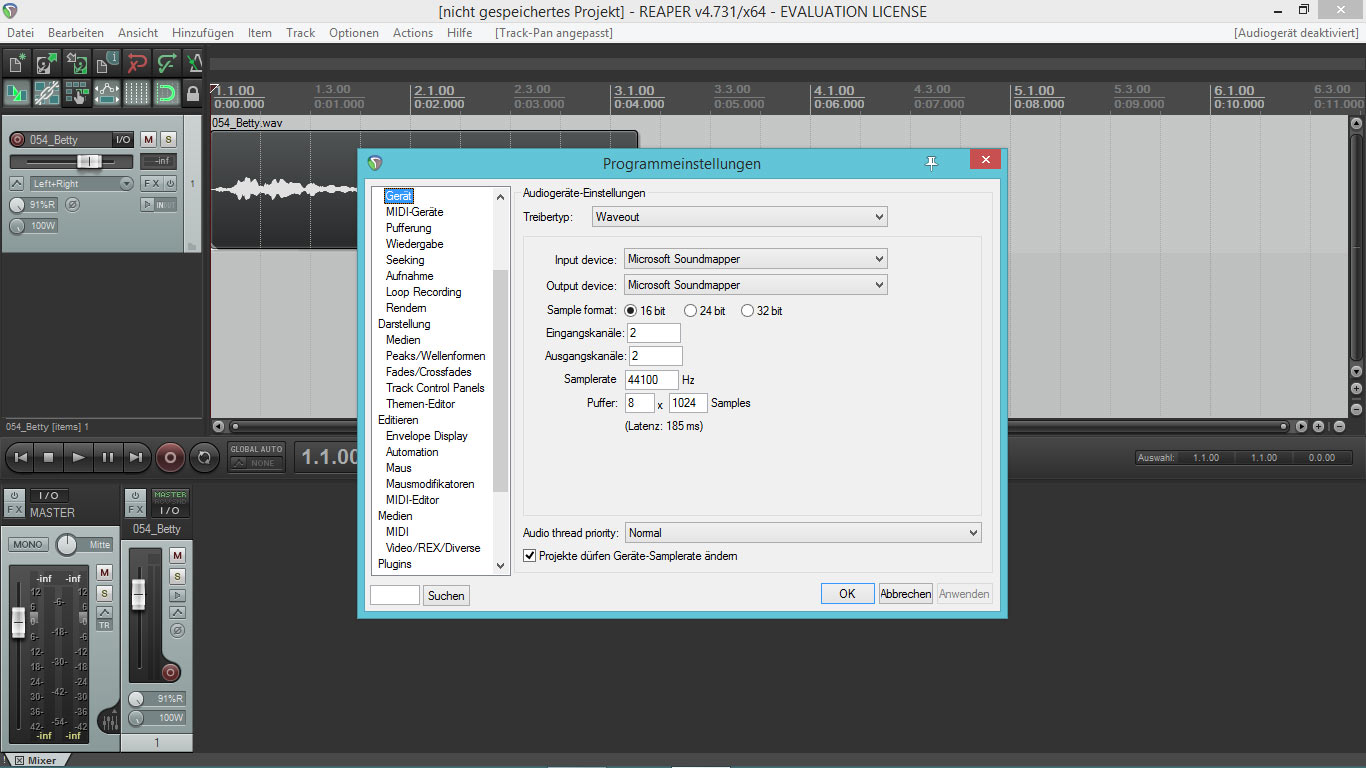1366x768 pixels.
Task: Mute the 054_Betty track in the track panel
Action: pyautogui.click(x=148, y=139)
